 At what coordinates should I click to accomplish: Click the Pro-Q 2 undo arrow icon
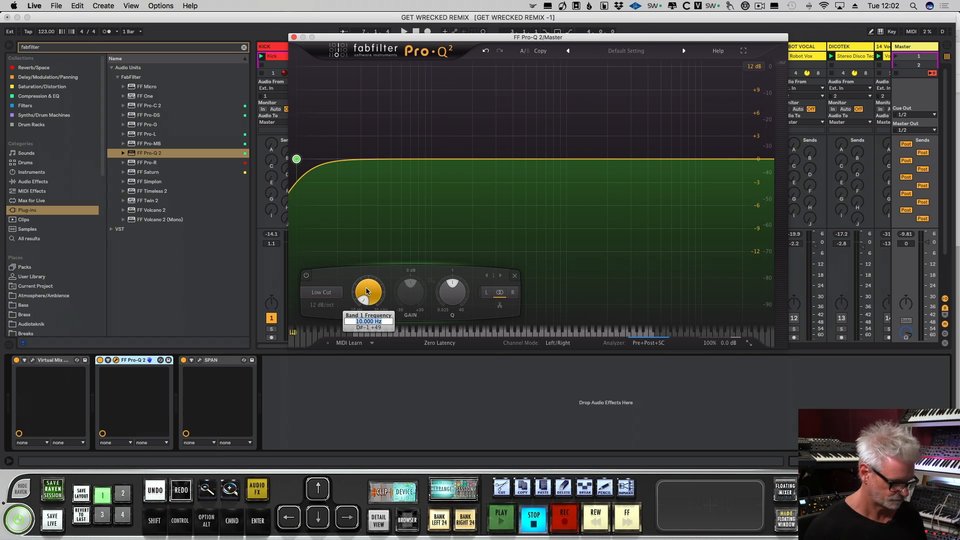(486, 51)
